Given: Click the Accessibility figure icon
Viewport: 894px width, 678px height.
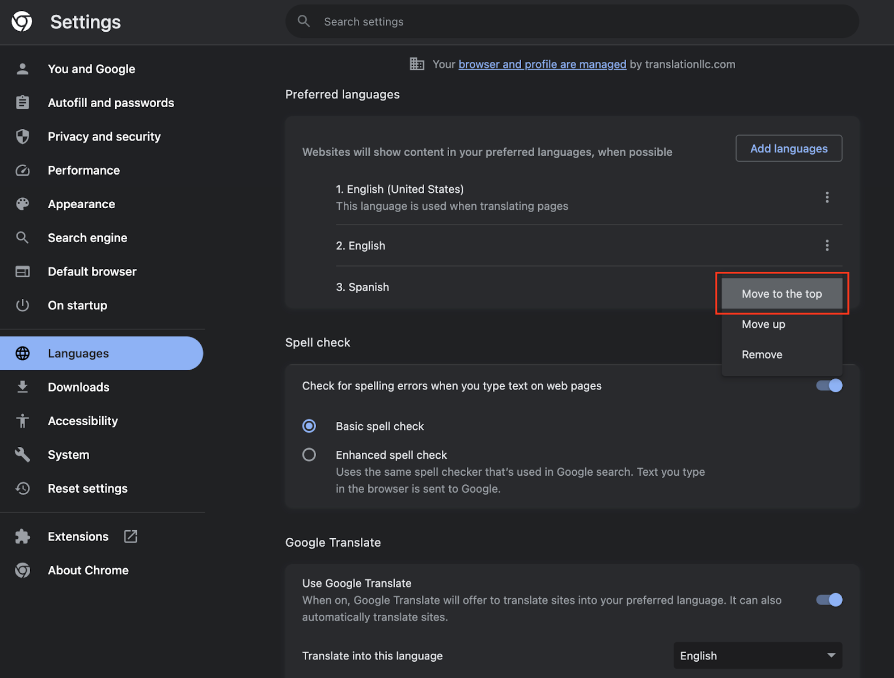Looking at the screenshot, I should tap(22, 420).
